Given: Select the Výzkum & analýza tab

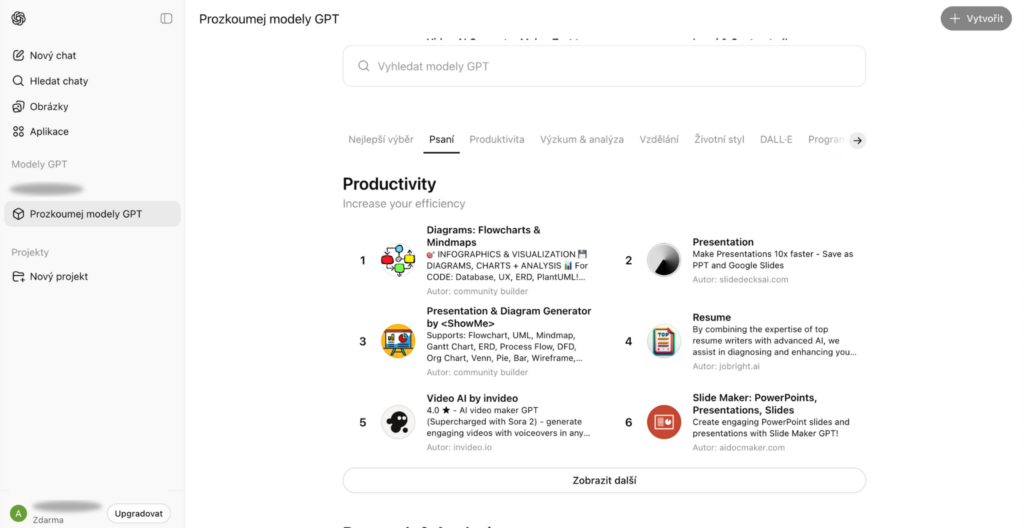Looking at the screenshot, I should click(x=582, y=139).
